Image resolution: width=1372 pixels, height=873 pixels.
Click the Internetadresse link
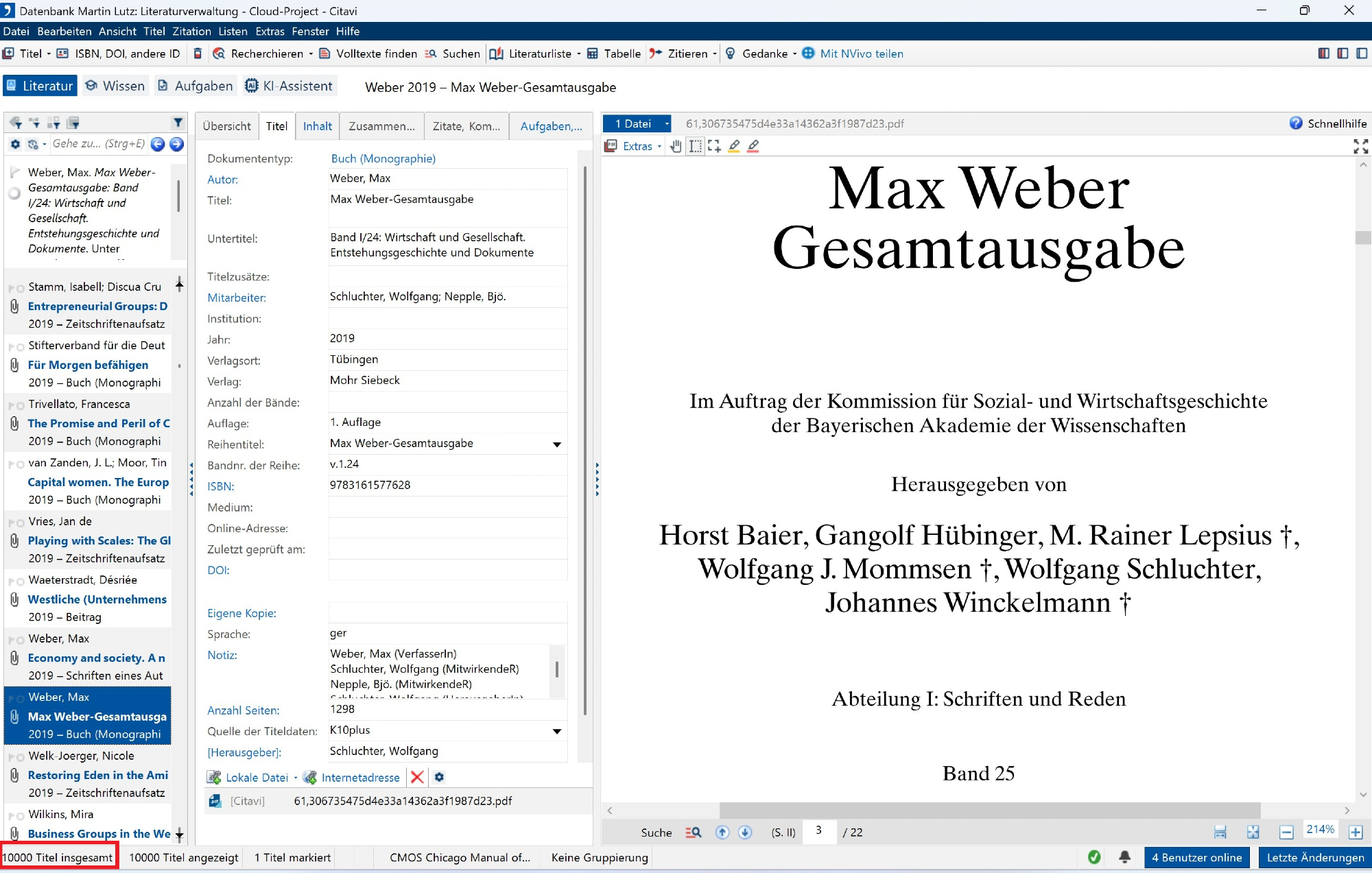(359, 777)
